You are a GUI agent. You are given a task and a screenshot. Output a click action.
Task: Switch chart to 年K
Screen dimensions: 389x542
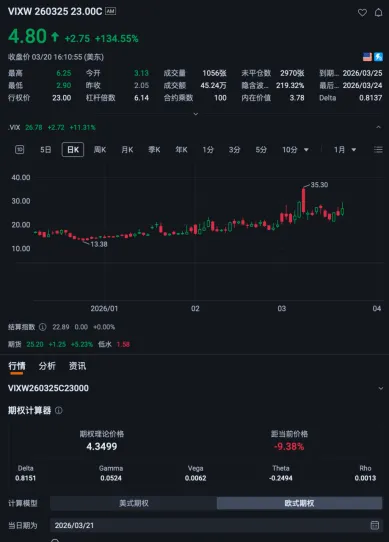click(181, 150)
